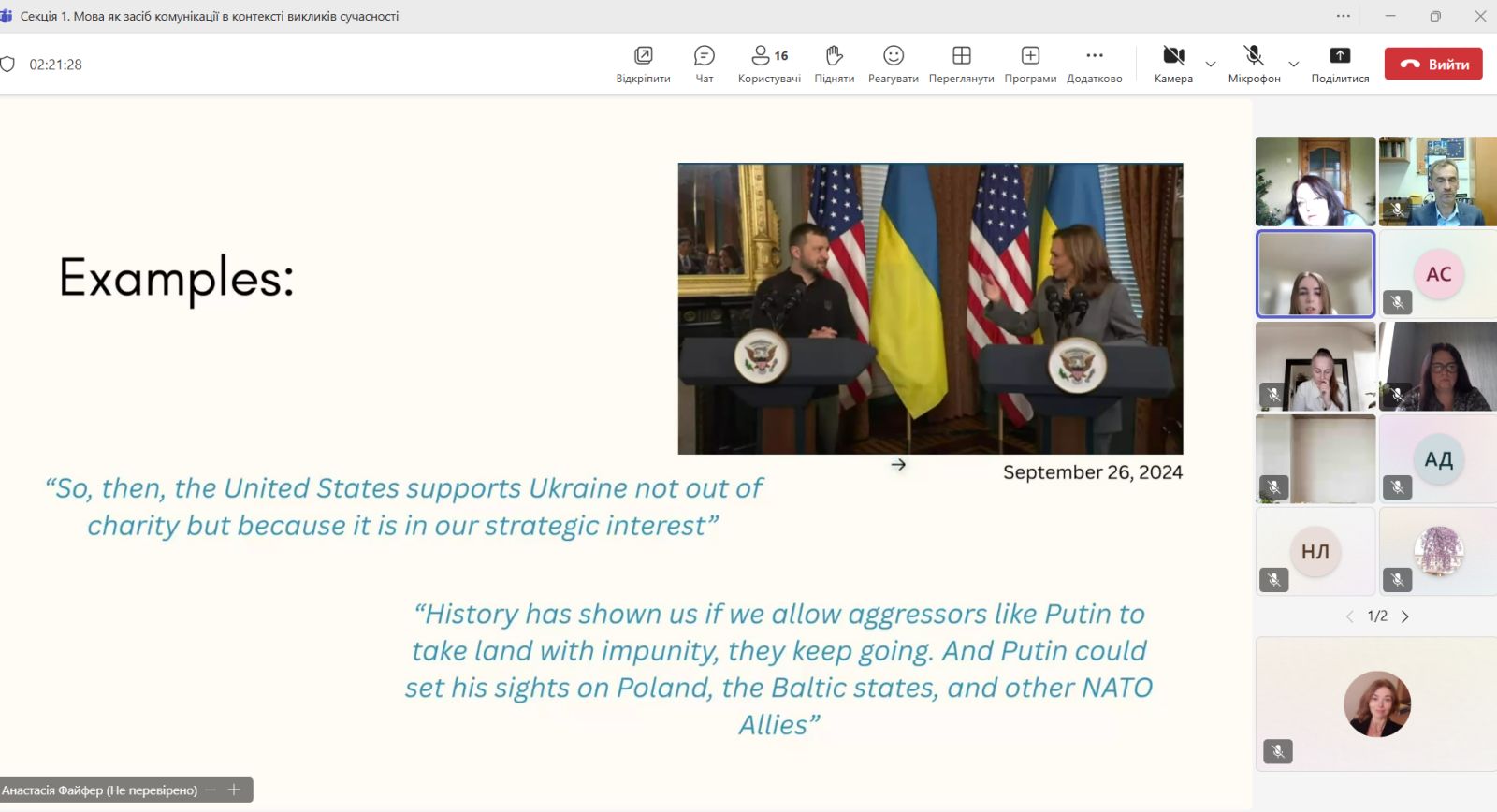Image resolution: width=1497 pixels, height=812 pixels.
Task: Open the Чат (Chat) panel
Action: [x=704, y=64]
